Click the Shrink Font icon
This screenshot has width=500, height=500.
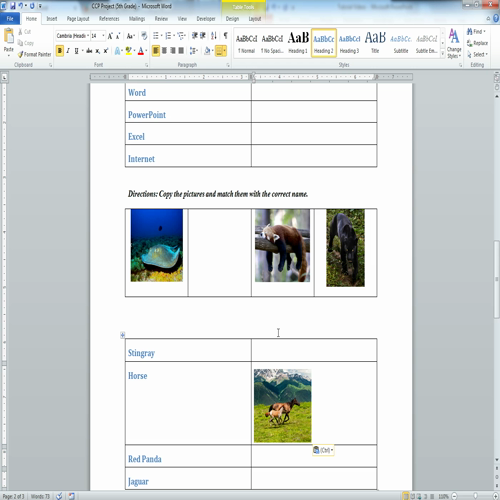point(118,36)
